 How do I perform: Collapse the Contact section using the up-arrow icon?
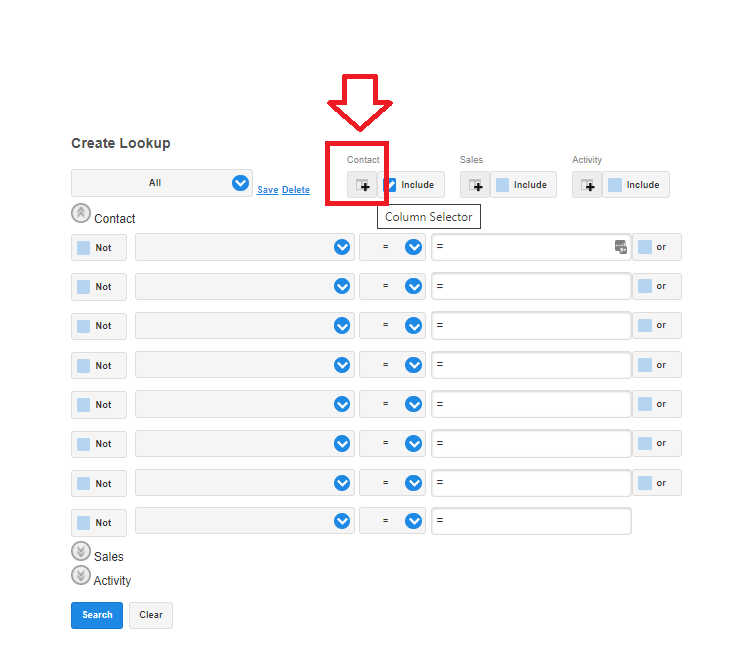point(81,213)
